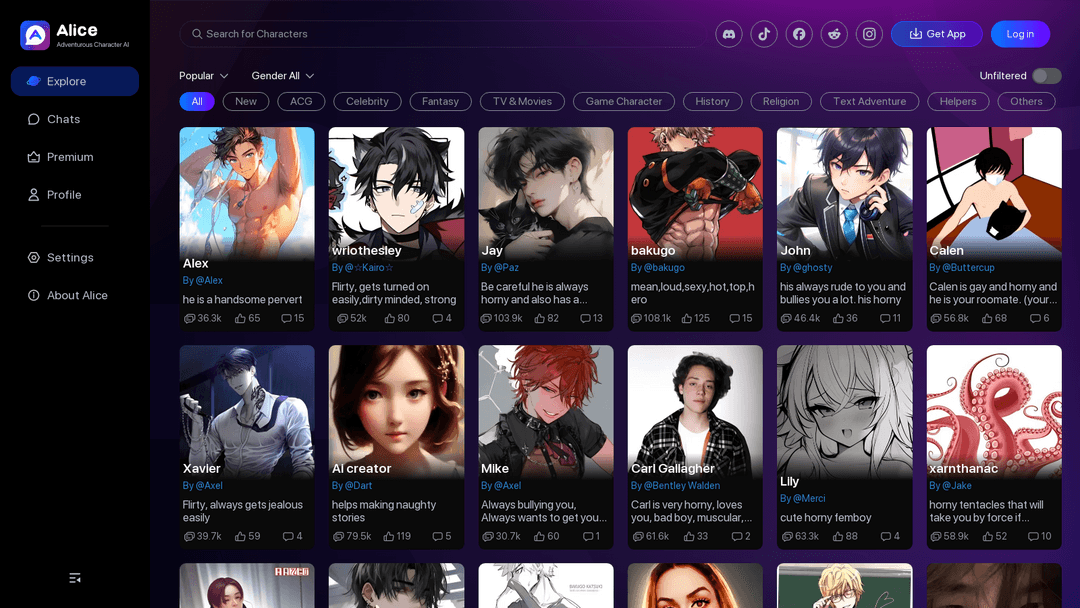Open the Gender All dropdown
The height and width of the screenshot is (608, 1080).
tap(282, 76)
